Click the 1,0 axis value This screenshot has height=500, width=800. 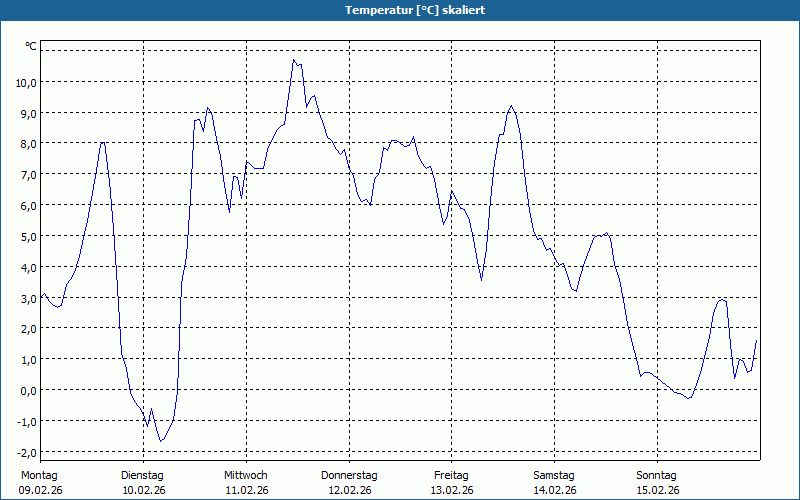pos(29,360)
